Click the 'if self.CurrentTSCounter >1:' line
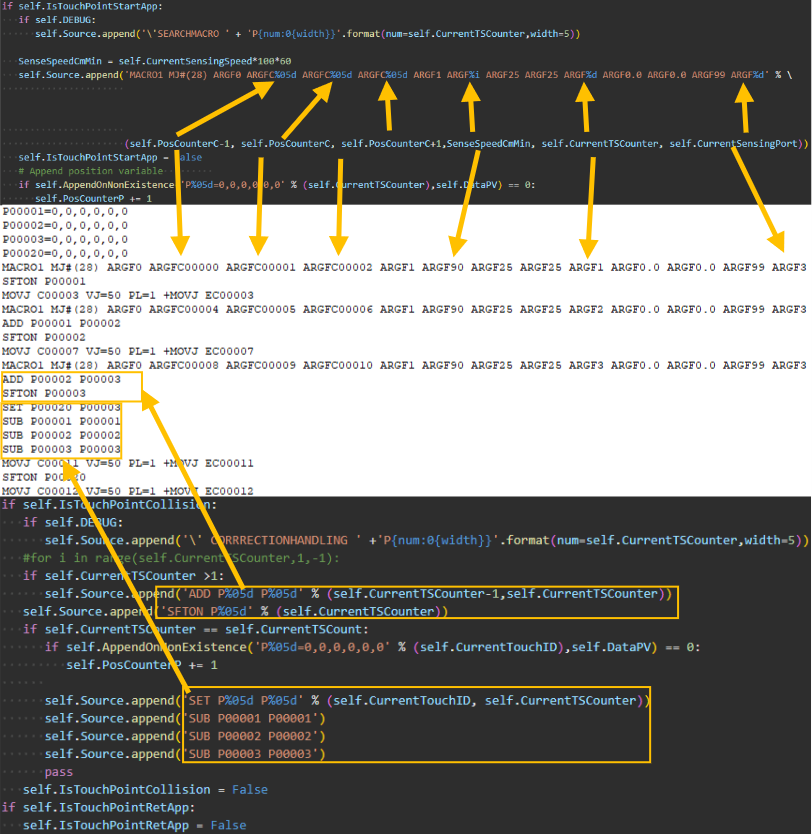This screenshot has width=812, height=834. pos(120,576)
